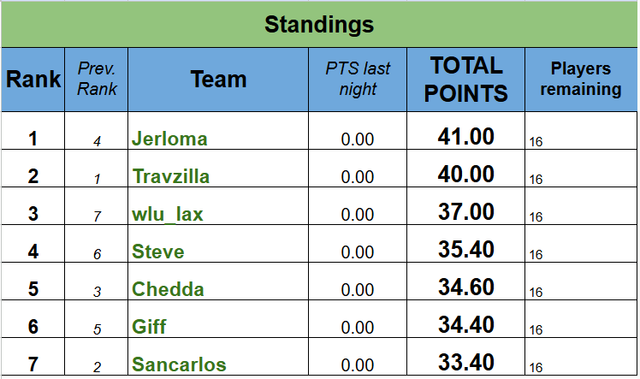Select the PTS last night header

[x=358, y=79]
